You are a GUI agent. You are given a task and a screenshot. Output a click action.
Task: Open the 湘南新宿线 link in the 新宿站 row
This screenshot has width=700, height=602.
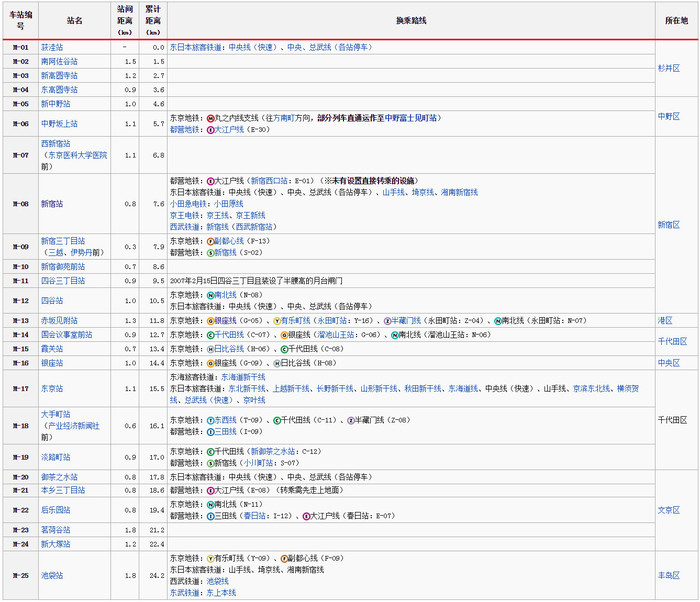pyautogui.click(x=459, y=192)
